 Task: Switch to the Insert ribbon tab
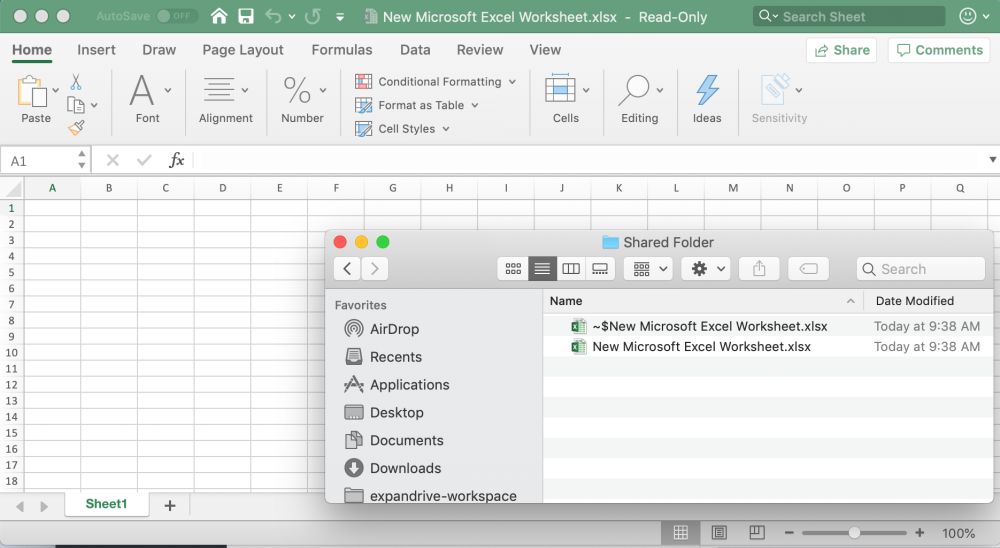96,50
